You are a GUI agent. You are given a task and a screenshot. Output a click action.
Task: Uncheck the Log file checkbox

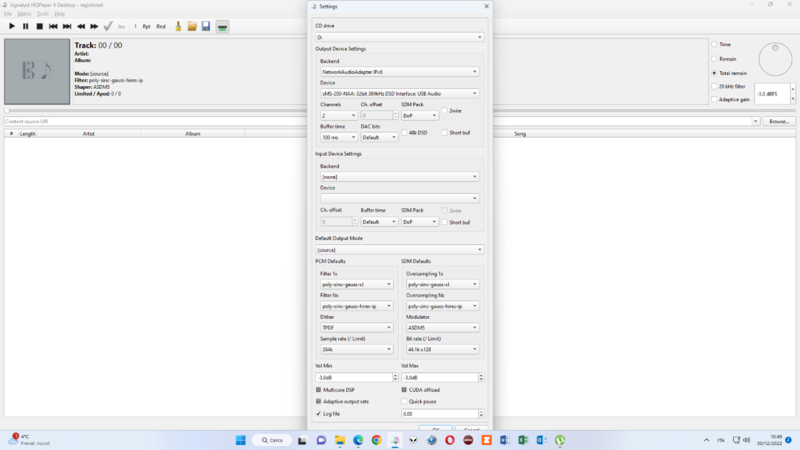[318, 414]
